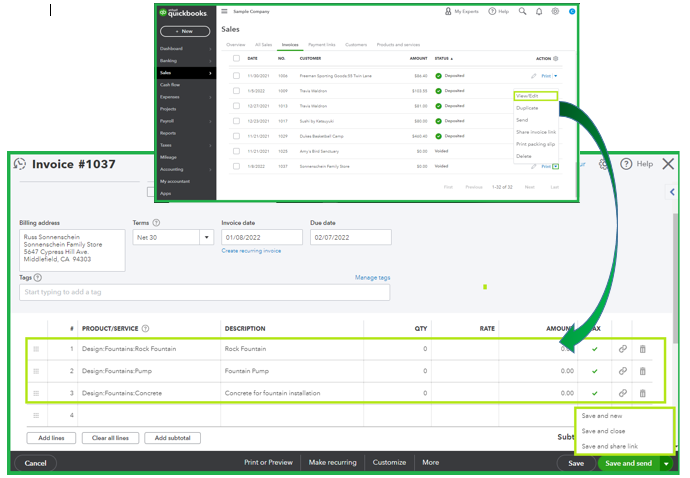Select checkbox for invoice 1009 Travis Waldron

click(236, 91)
